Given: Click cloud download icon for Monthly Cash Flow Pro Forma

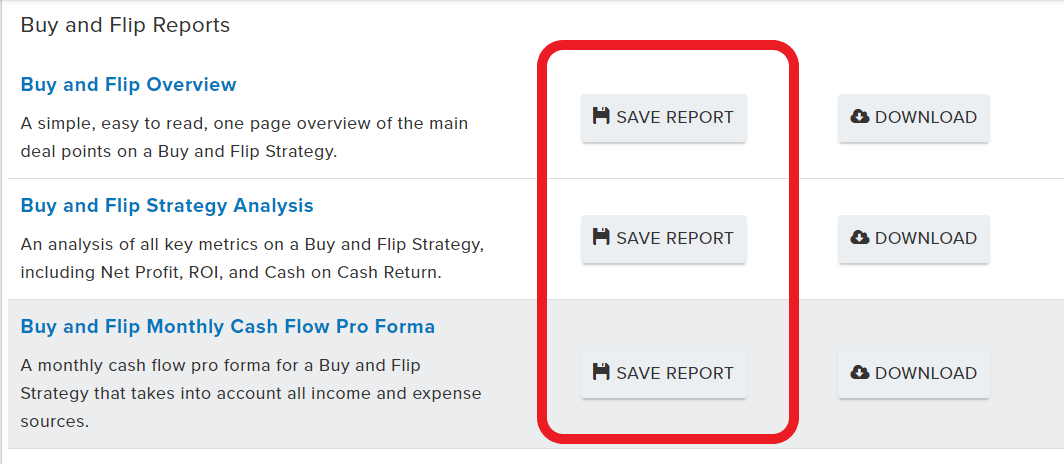Looking at the screenshot, I should click(x=860, y=372).
